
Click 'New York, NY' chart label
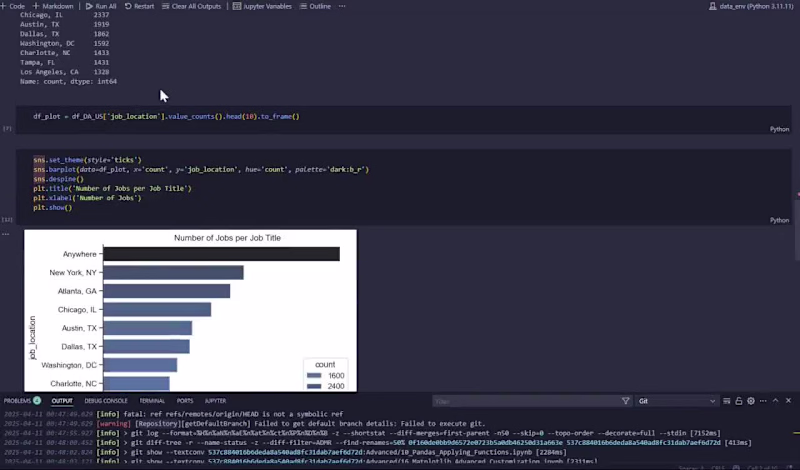(x=73, y=273)
